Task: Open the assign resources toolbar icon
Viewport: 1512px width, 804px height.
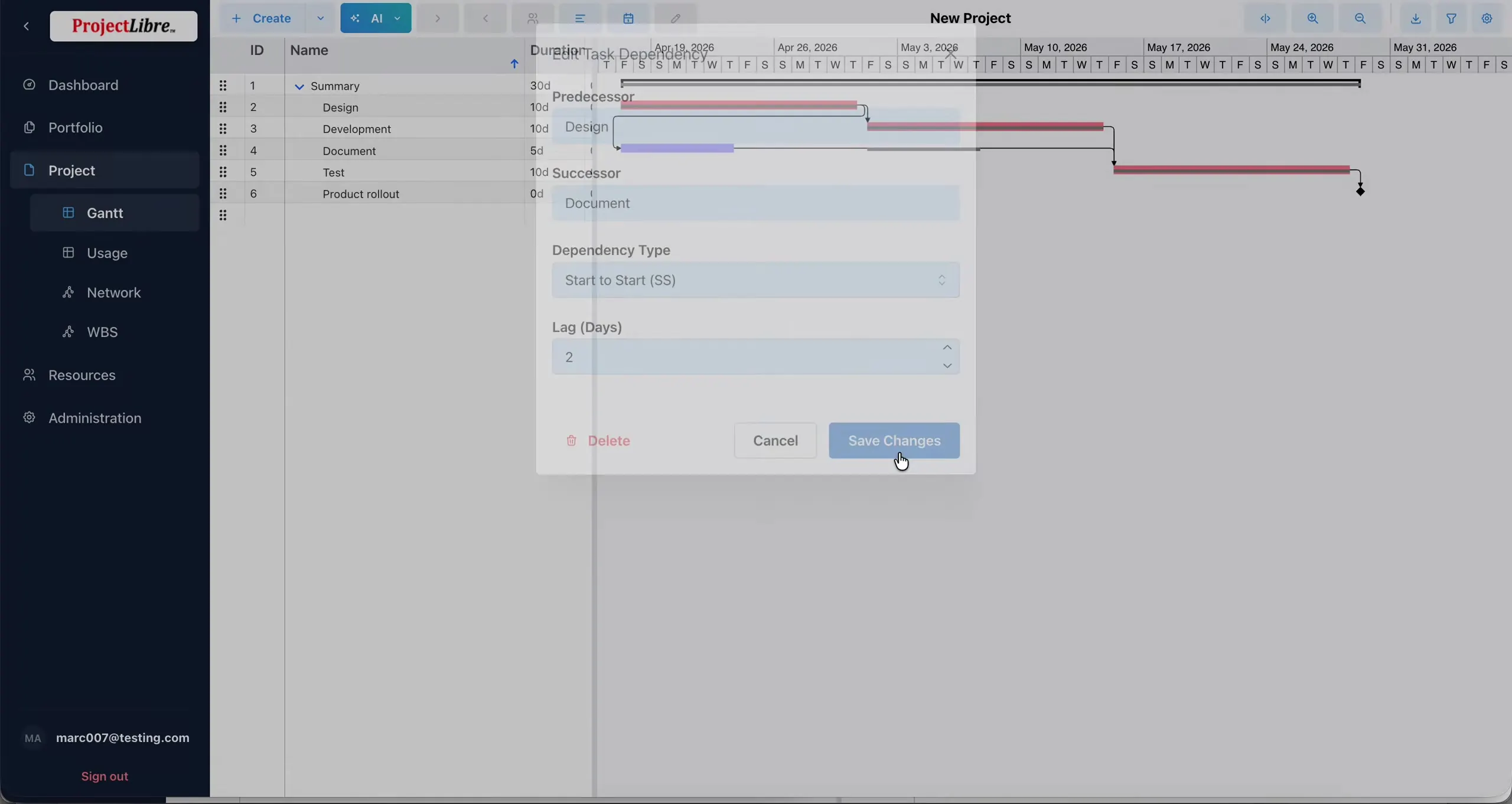Action: [533, 18]
